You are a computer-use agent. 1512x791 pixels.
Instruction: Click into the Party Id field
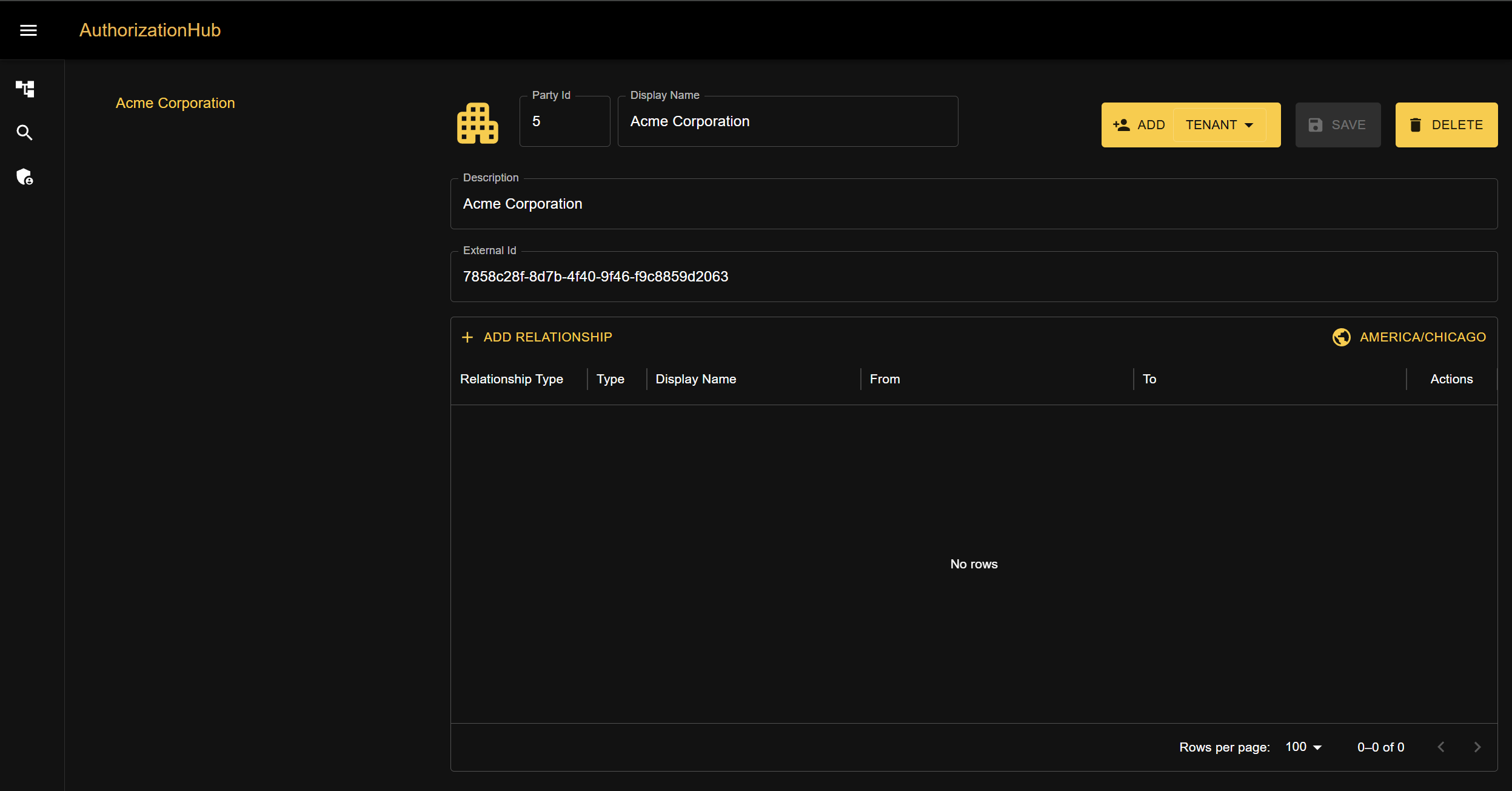(x=564, y=121)
